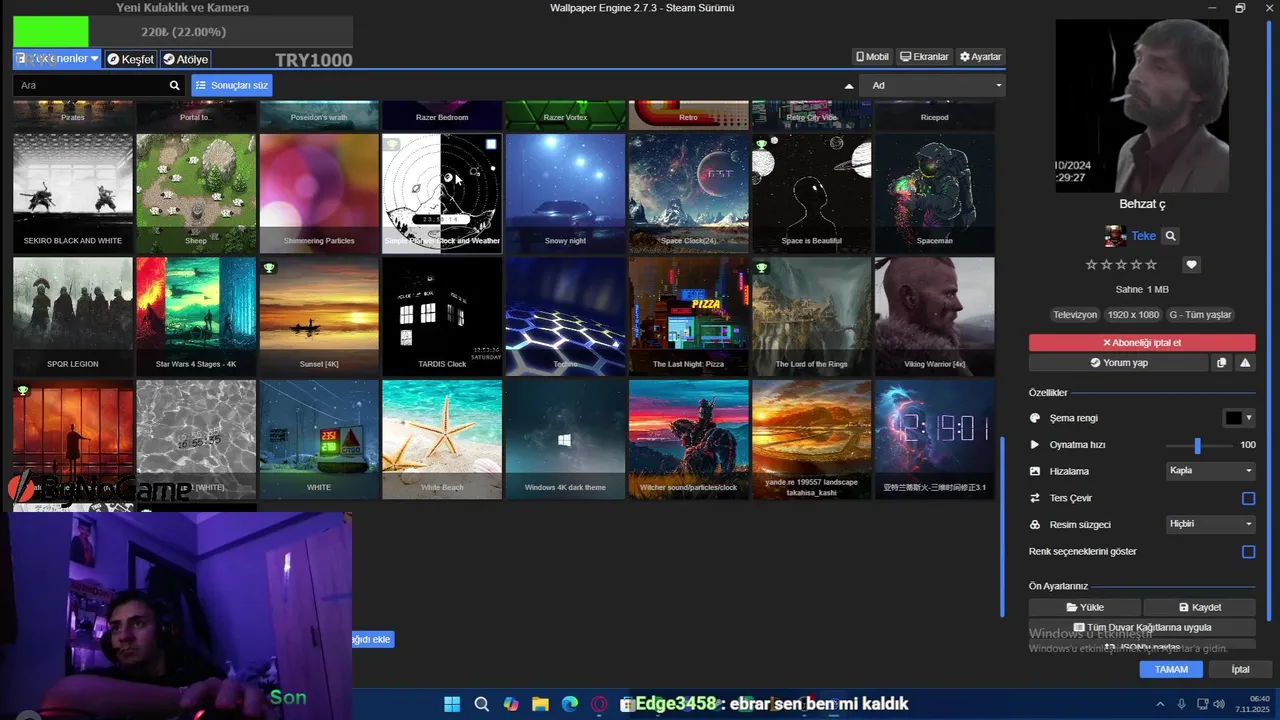Click the trophy badge on Sunset [4K]
Screen dimensions: 1280x720
pyautogui.click(x=270, y=268)
